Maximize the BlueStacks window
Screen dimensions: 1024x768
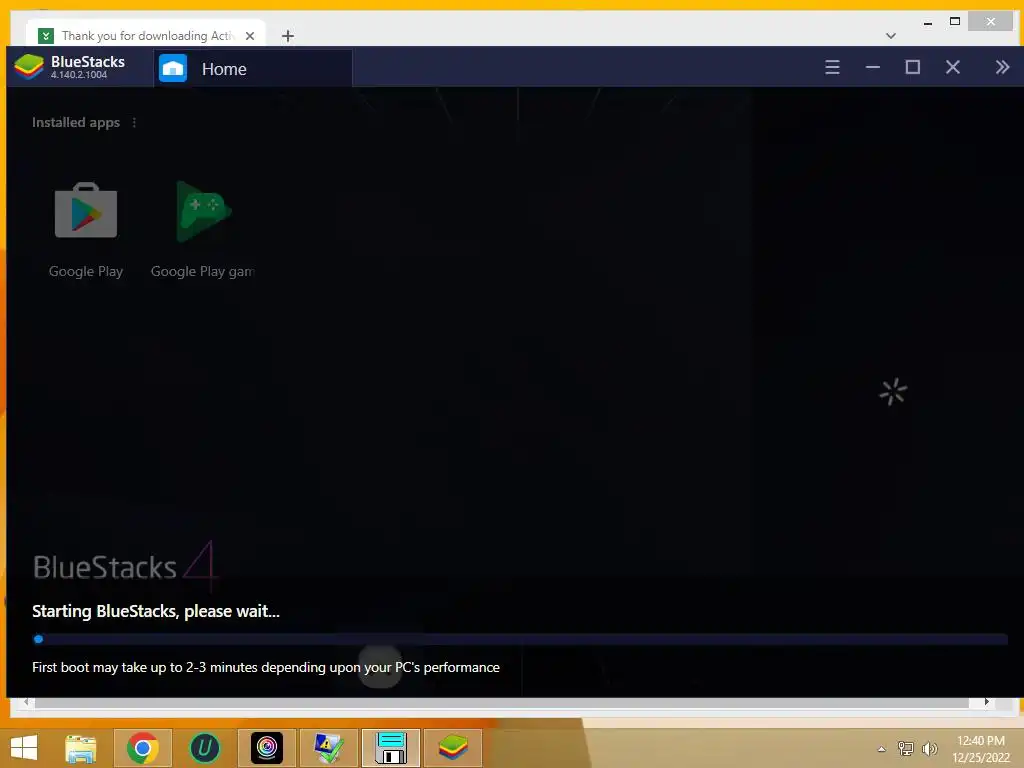tap(912, 67)
